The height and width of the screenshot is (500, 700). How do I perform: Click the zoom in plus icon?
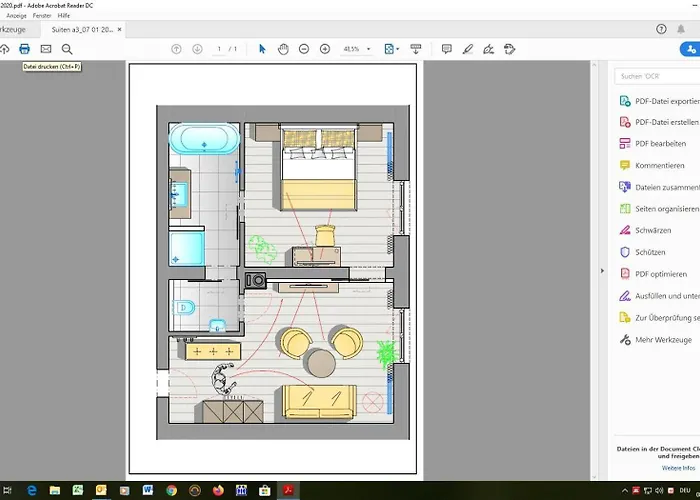pos(325,48)
